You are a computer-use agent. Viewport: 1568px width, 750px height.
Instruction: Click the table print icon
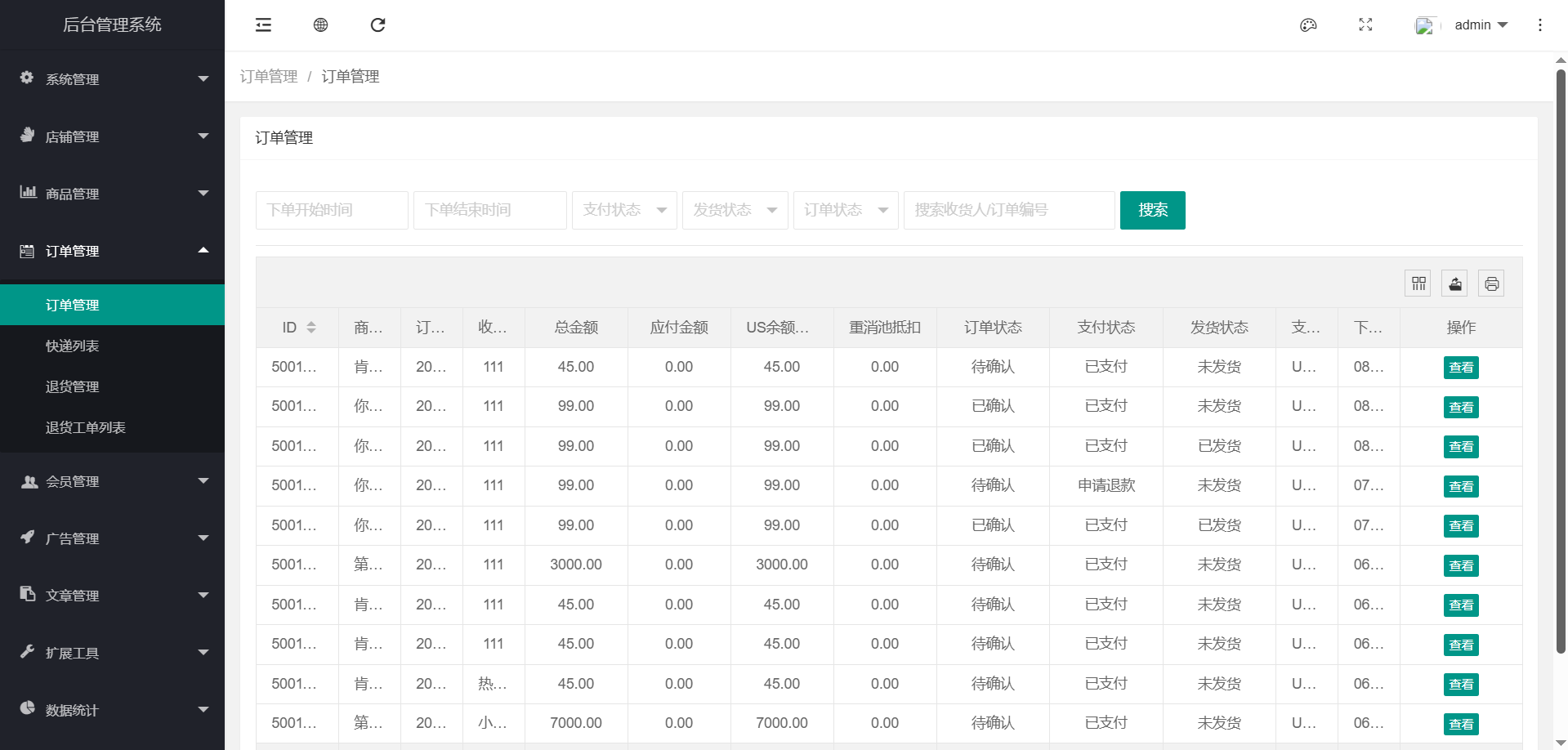coord(1491,283)
